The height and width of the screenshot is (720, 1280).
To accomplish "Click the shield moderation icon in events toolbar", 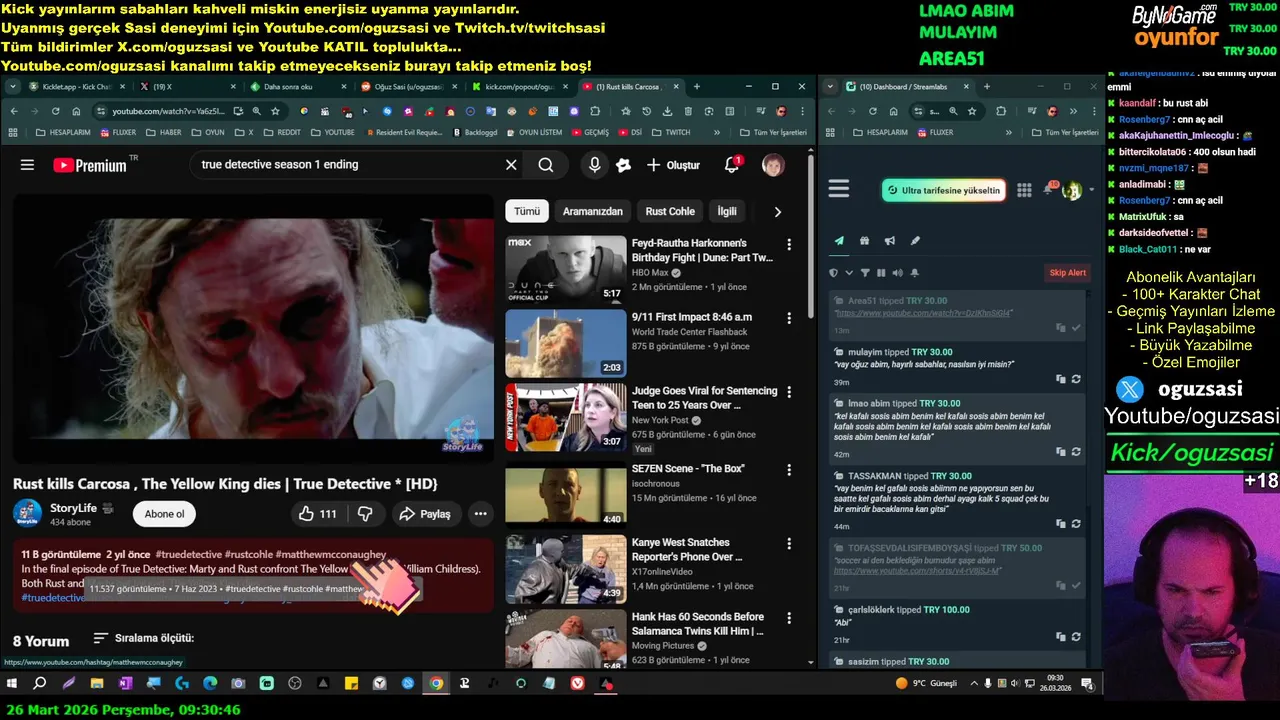I will [x=834, y=273].
